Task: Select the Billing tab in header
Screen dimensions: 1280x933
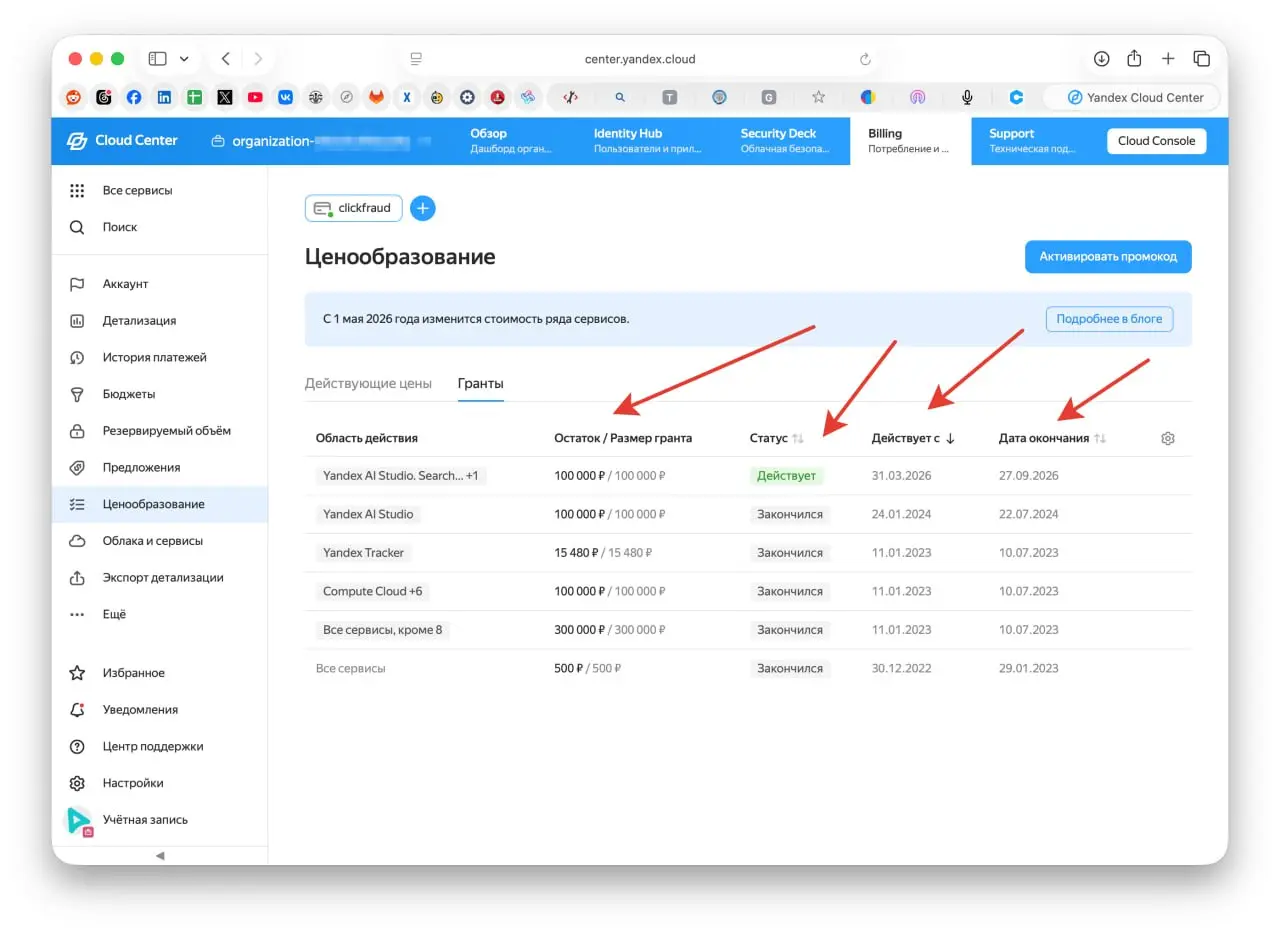Action: pyautogui.click(x=910, y=141)
